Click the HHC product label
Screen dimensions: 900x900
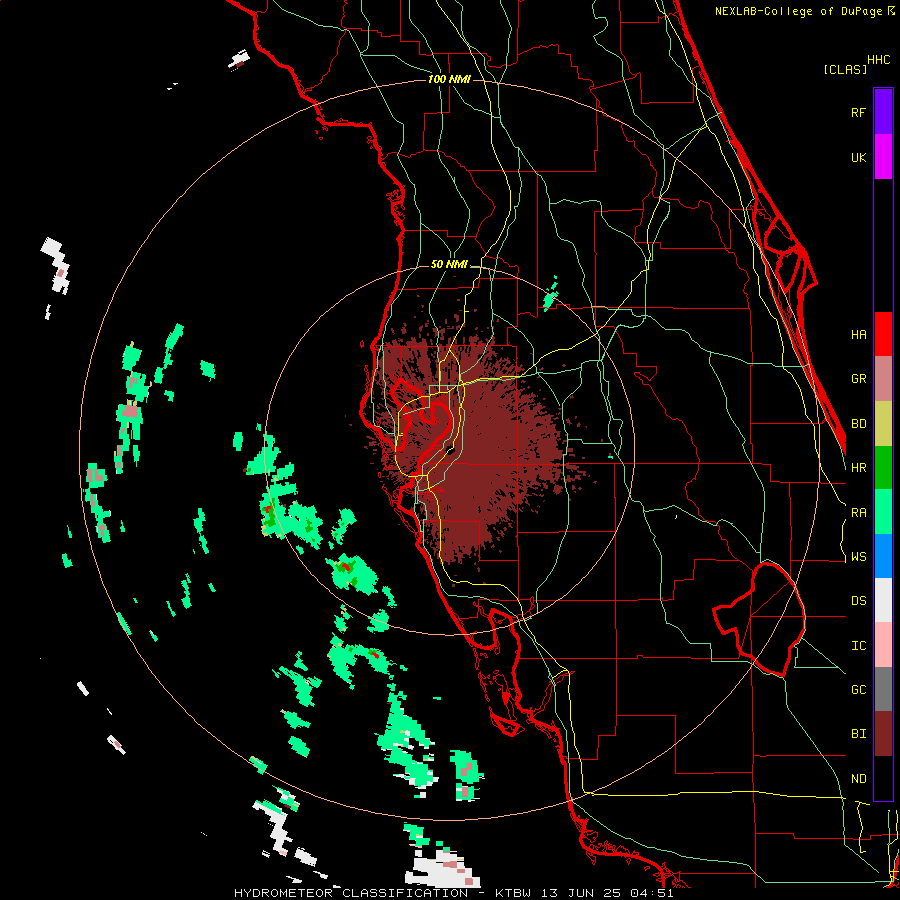[879, 60]
